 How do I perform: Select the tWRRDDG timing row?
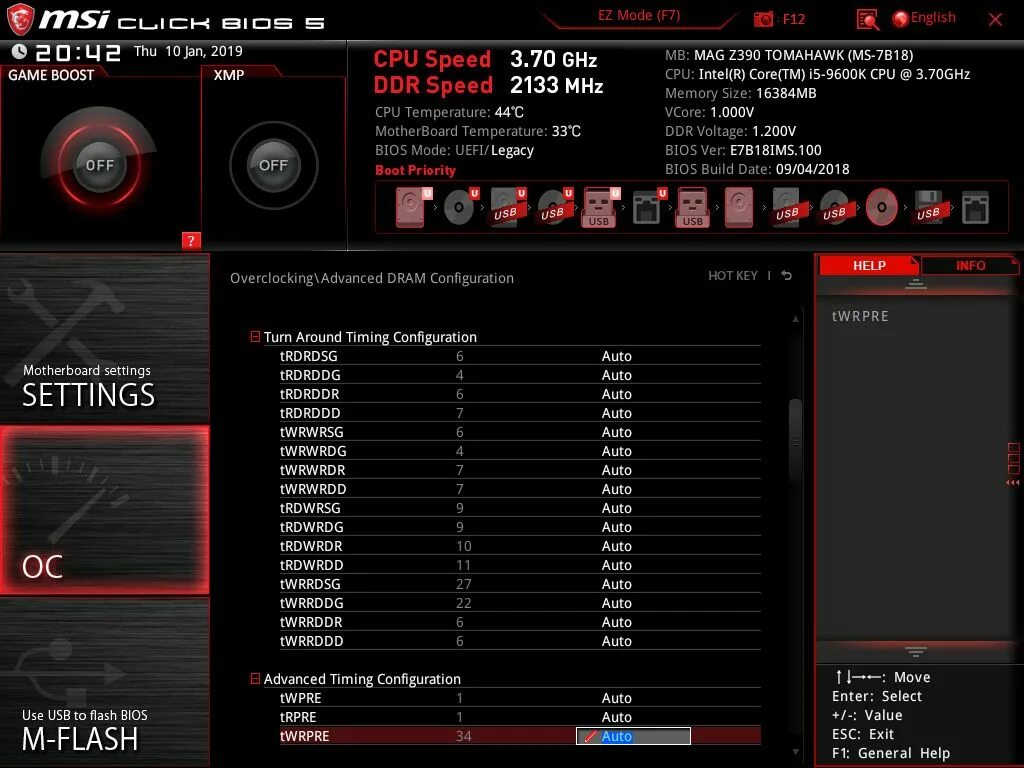point(520,603)
